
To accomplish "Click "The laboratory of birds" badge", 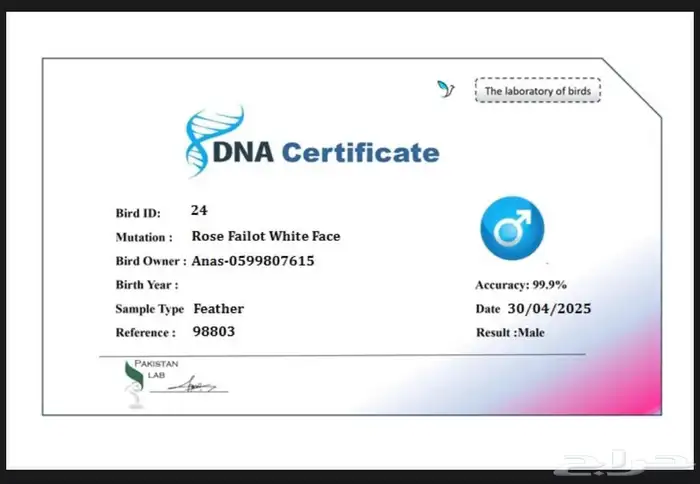I will pos(537,91).
